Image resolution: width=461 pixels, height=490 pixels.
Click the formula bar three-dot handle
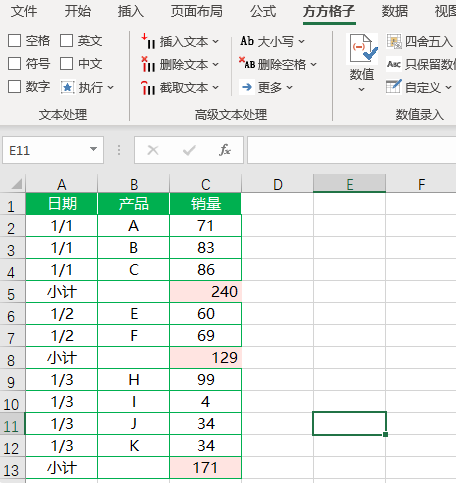point(119,150)
